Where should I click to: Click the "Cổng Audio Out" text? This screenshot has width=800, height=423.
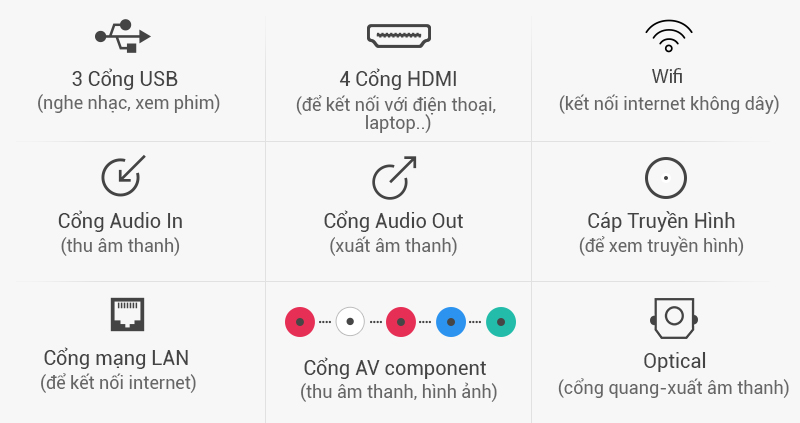click(394, 221)
